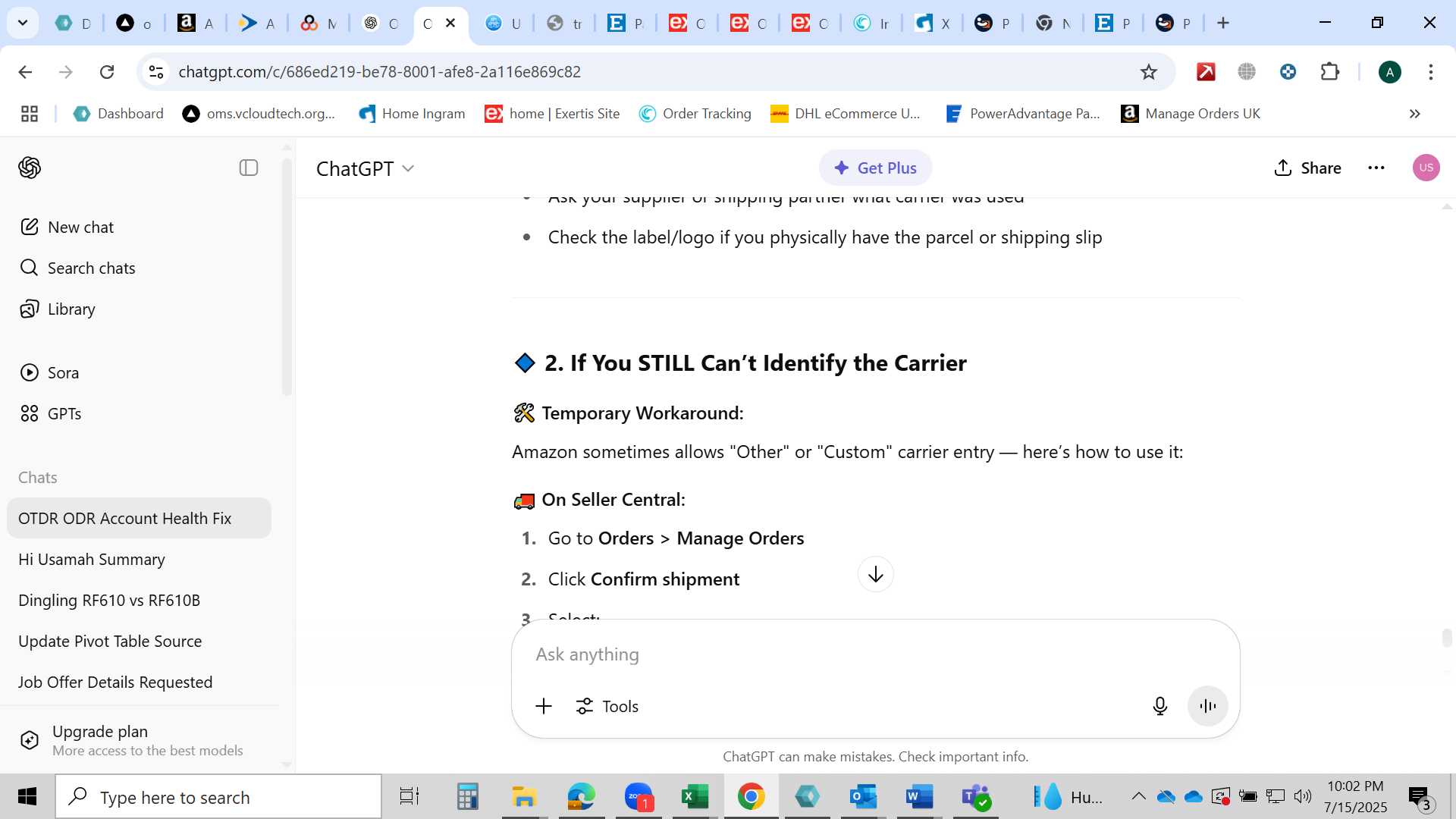Image resolution: width=1456 pixels, height=819 pixels.
Task: Open the Update Pivot Table Source chat
Action: click(139, 641)
